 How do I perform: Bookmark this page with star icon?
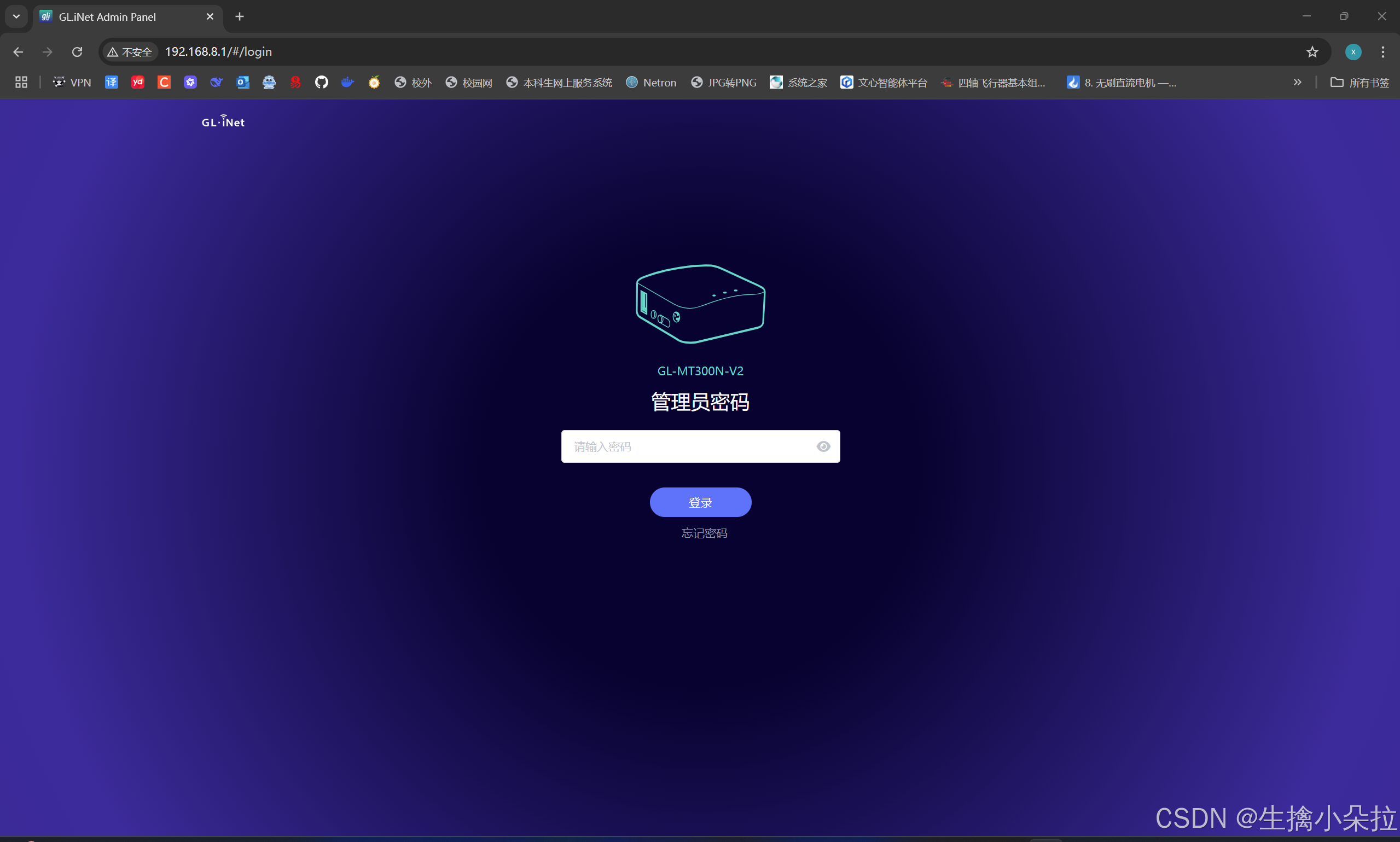(x=1312, y=51)
